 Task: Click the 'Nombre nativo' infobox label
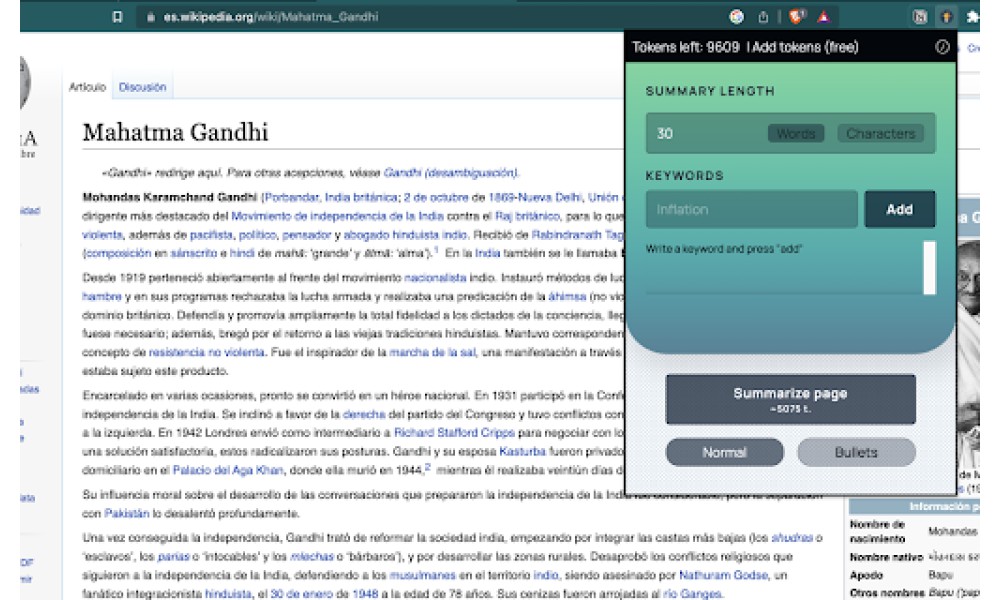[x=886, y=557]
